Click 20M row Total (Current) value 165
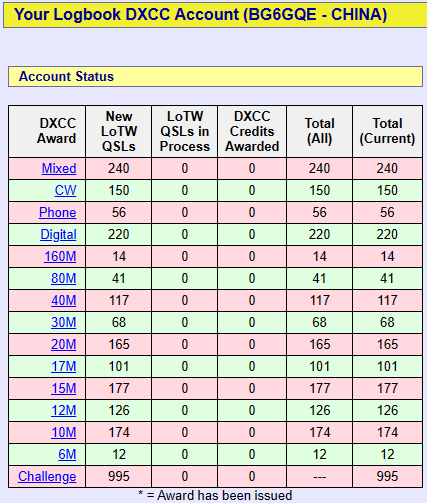This screenshot has height=503, width=427. click(x=387, y=344)
